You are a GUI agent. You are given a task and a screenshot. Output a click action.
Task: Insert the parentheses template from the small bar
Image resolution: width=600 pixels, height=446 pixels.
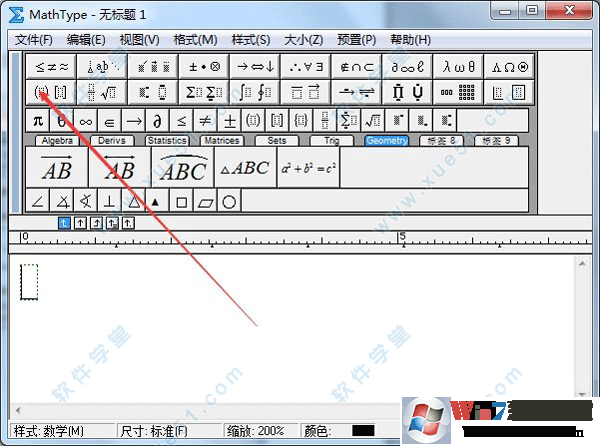coord(253,121)
